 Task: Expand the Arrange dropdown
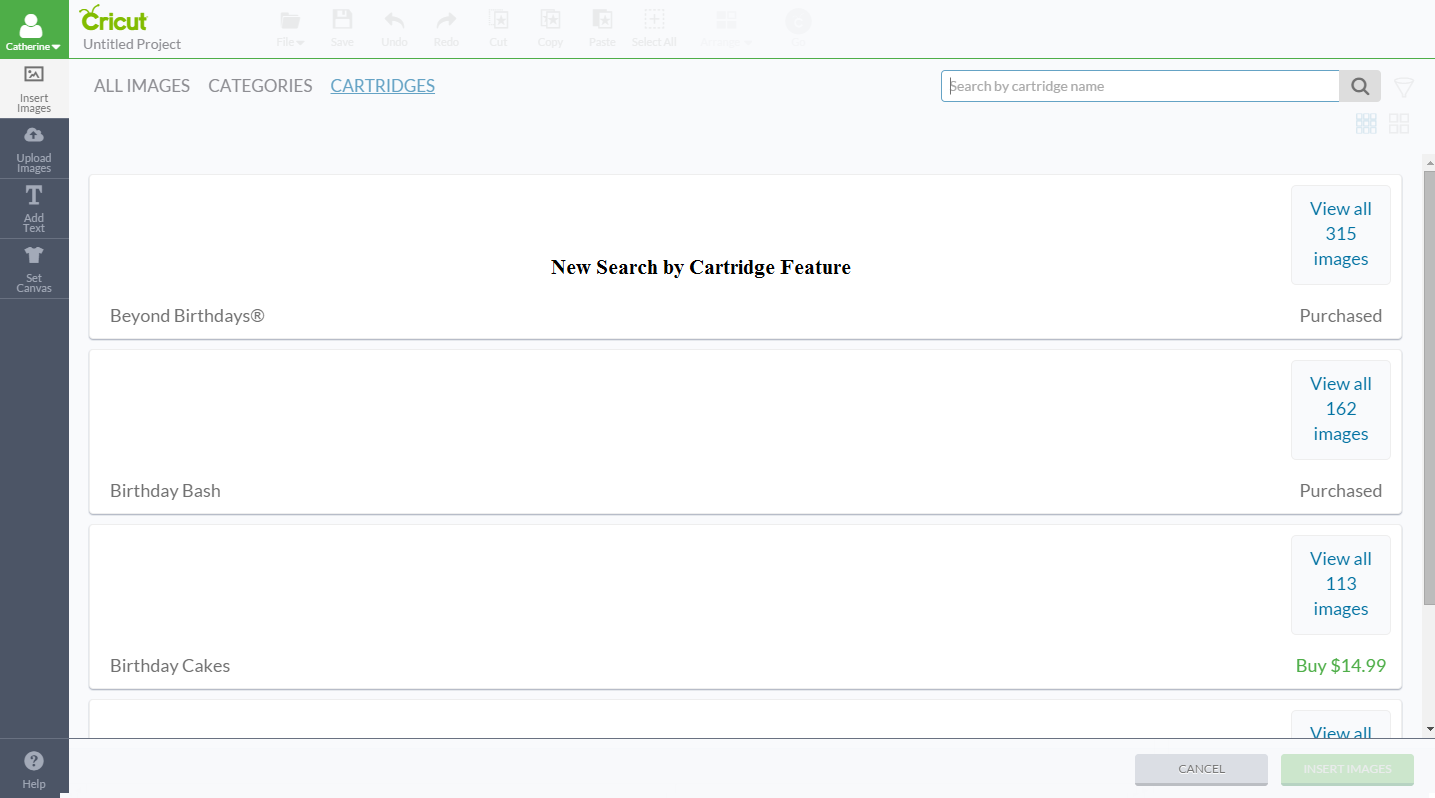[x=726, y=29]
